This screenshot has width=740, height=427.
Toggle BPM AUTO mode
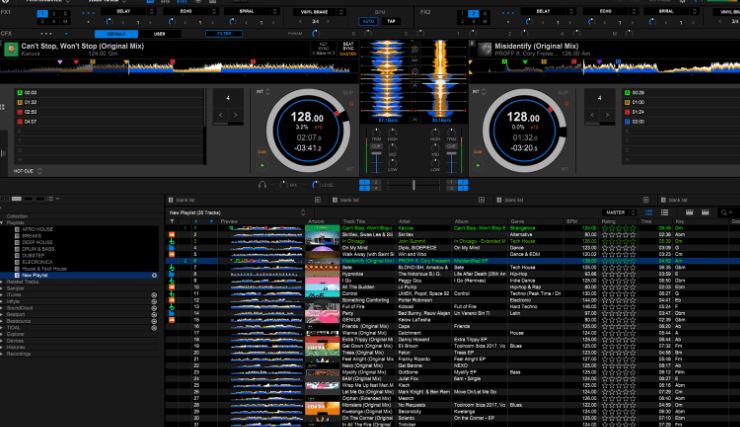pos(368,21)
